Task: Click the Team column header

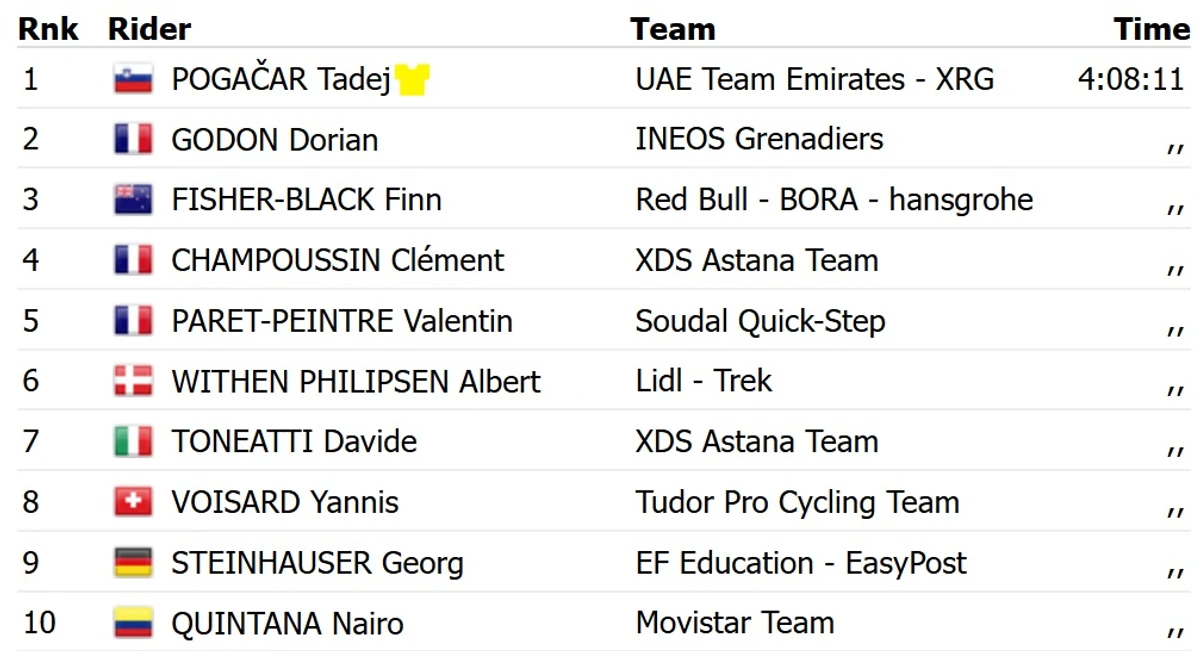Action: (x=672, y=29)
